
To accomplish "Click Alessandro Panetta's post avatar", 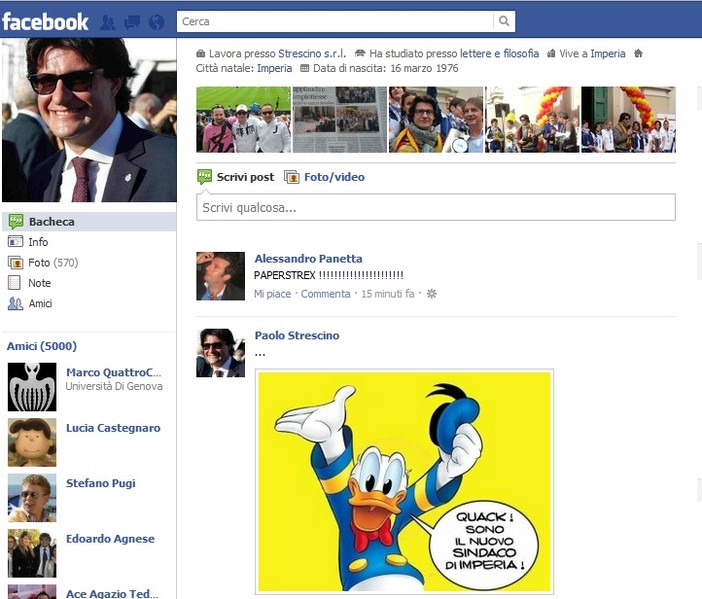I will pos(221,276).
